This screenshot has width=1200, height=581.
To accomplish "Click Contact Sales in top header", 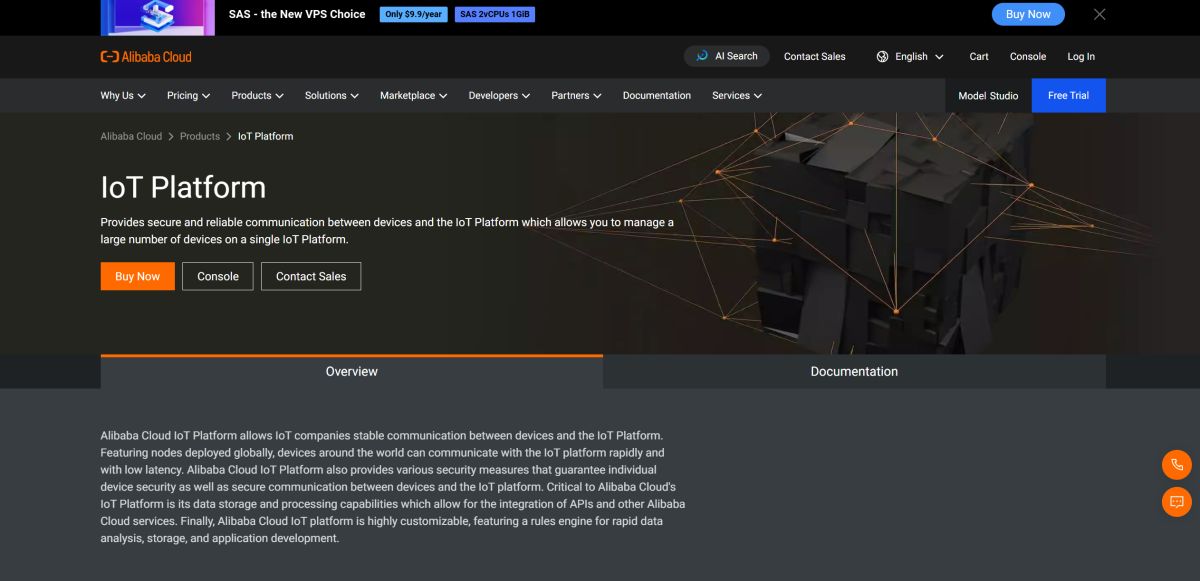I will (x=814, y=57).
